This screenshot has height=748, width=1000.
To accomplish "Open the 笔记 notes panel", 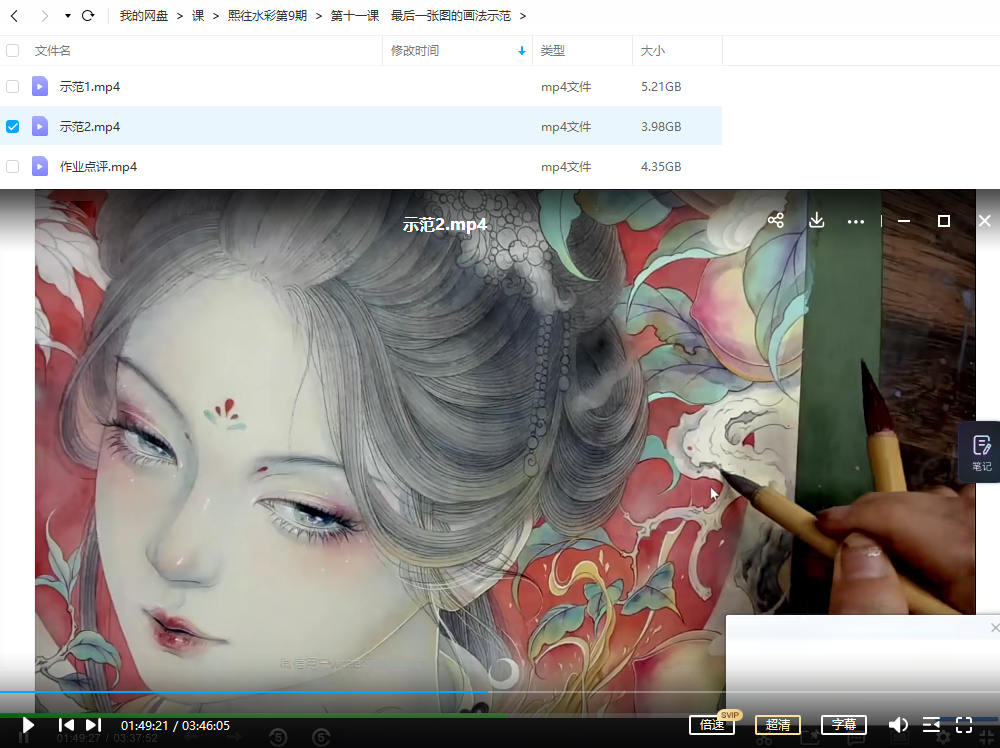I will coord(981,452).
